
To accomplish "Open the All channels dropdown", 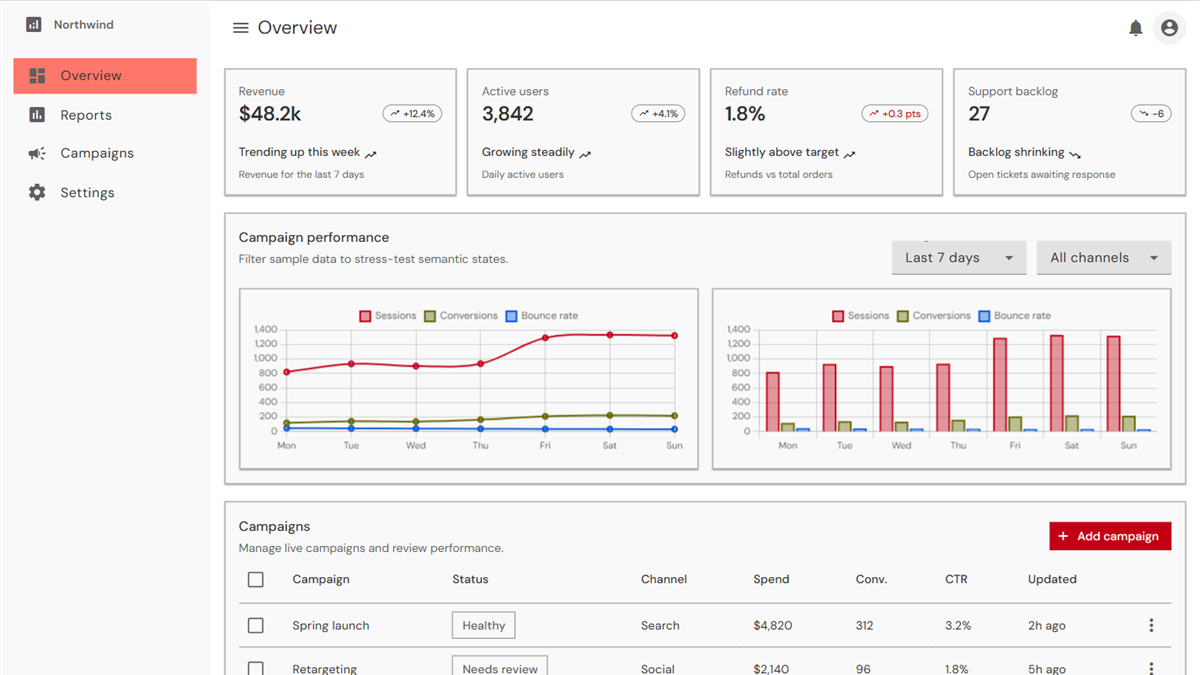I will pyautogui.click(x=1104, y=258).
